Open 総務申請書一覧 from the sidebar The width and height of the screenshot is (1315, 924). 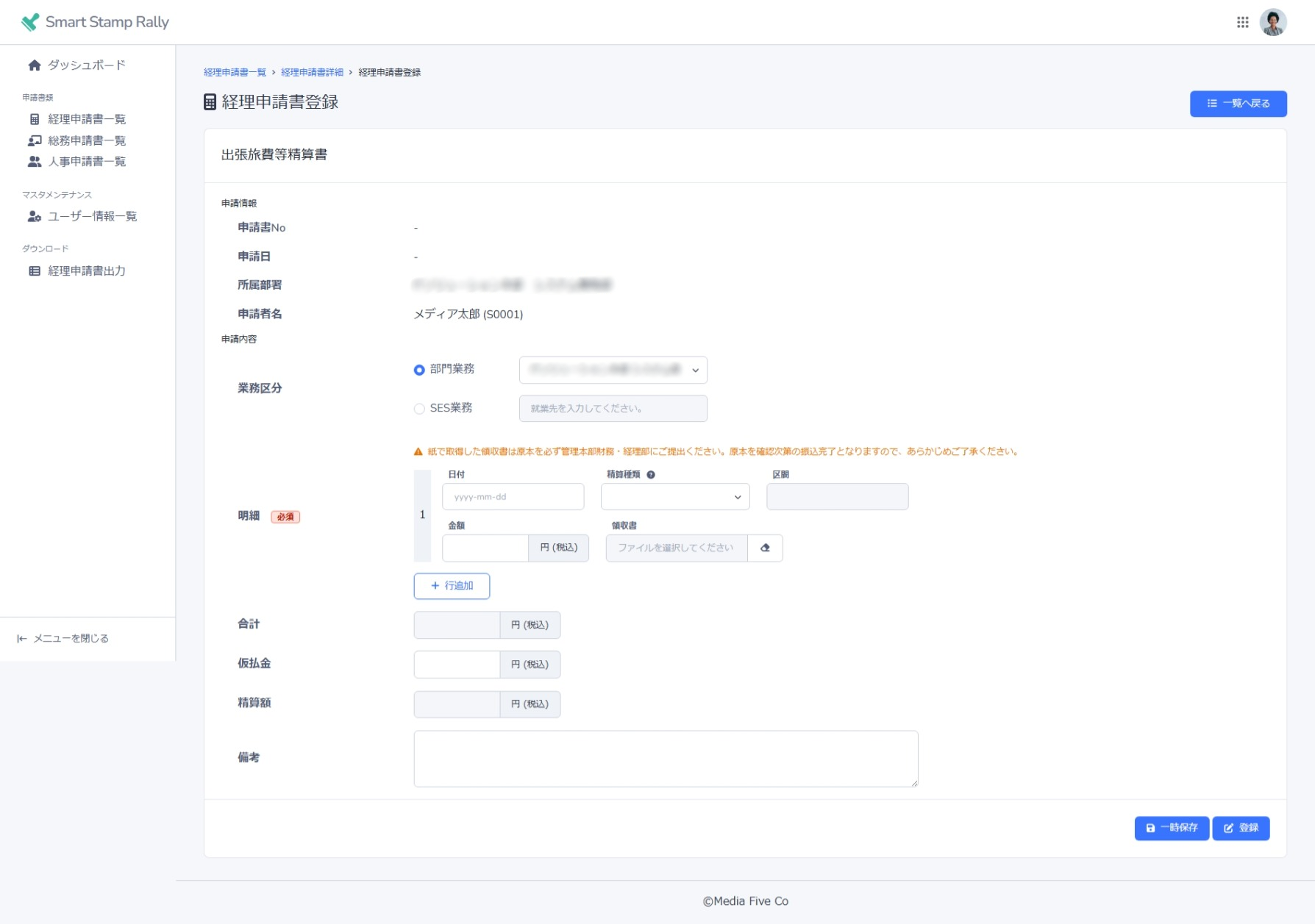(x=86, y=140)
